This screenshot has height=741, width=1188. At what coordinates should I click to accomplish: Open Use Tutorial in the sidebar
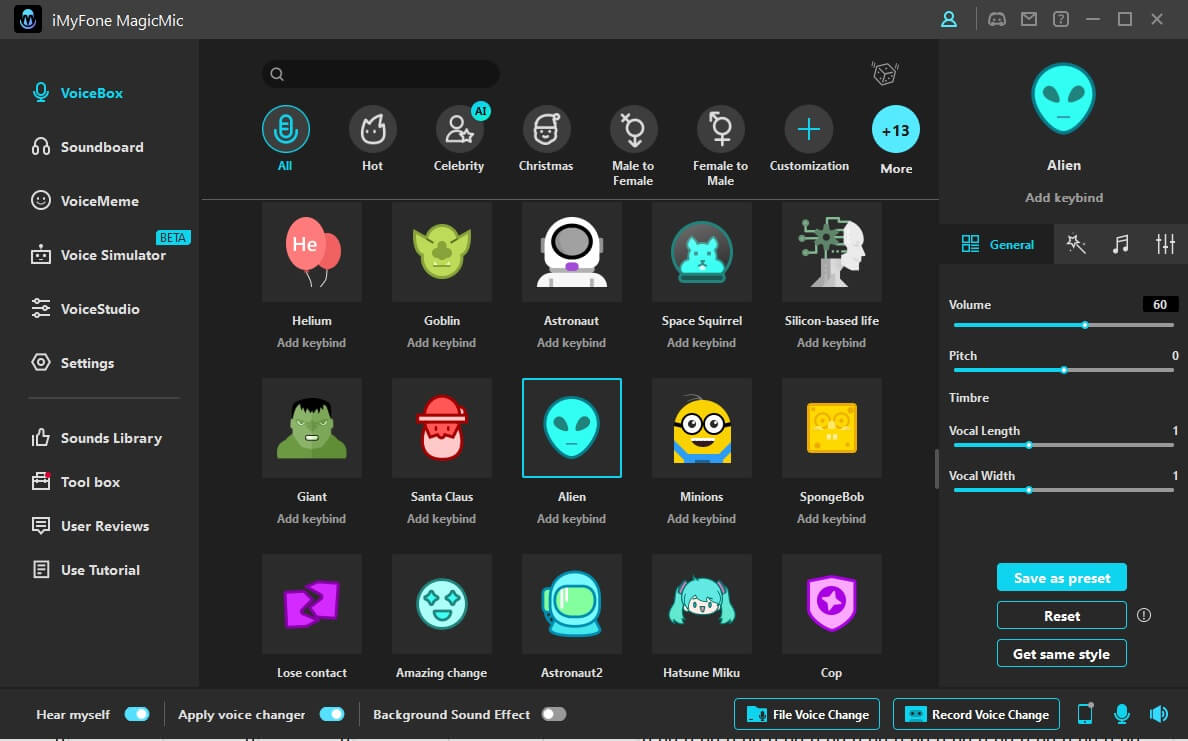click(x=86, y=570)
